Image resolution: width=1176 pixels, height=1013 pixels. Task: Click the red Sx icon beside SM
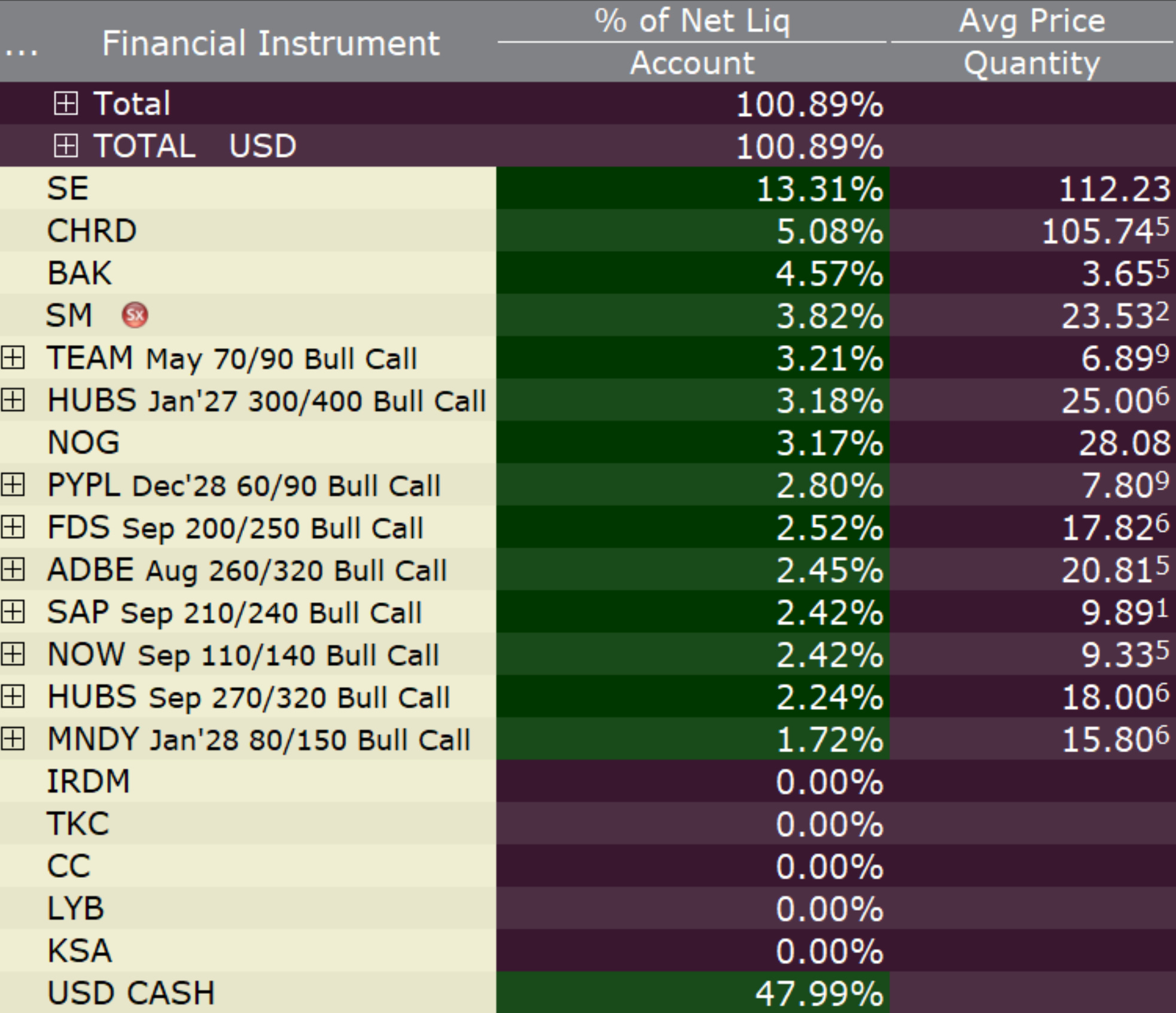pos(135,315)
